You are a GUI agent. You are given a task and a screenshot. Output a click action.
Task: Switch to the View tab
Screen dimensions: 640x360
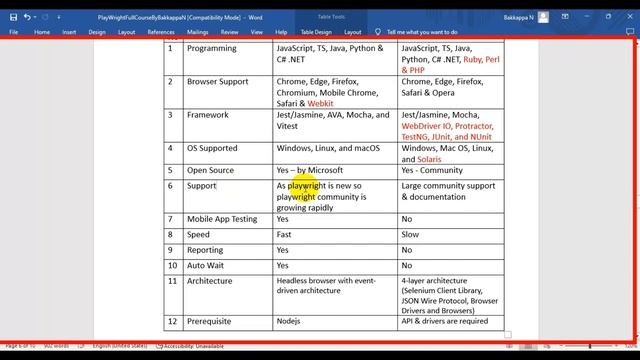pos(257,32)
